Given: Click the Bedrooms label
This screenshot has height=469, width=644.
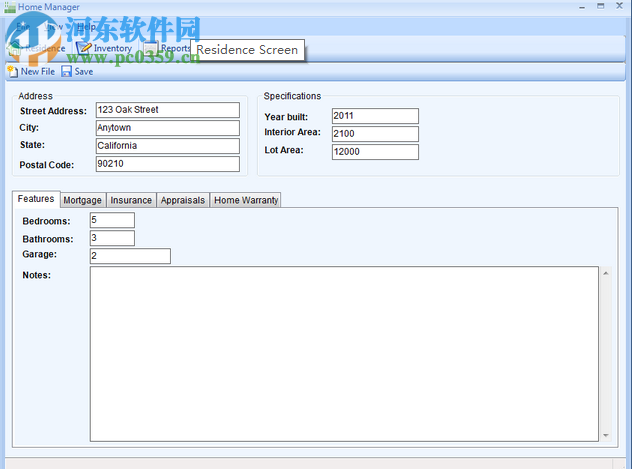Looking at the screenshot, I should (46, 221).
